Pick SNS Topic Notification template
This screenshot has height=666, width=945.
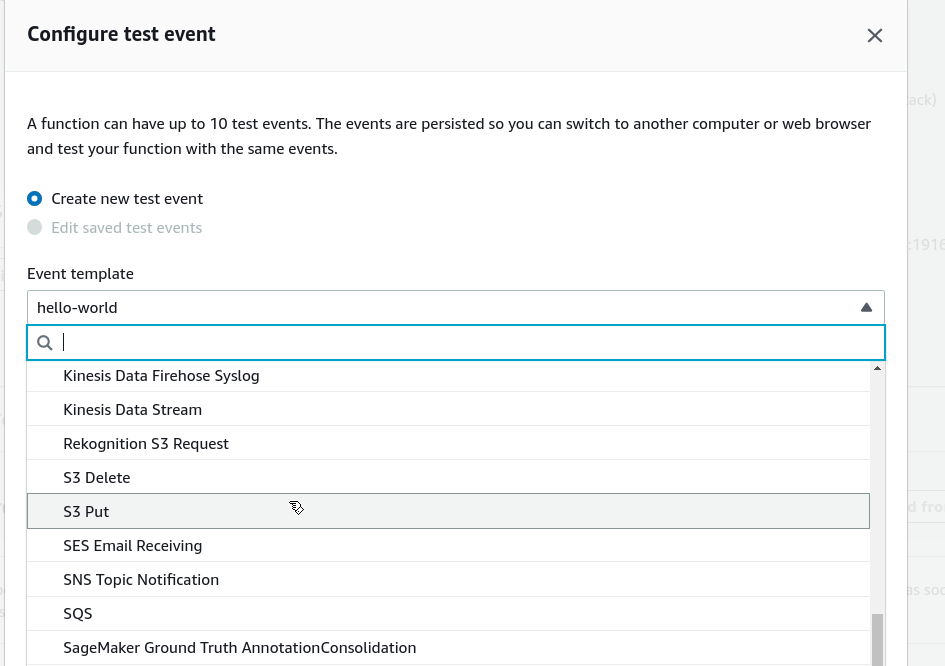[x=448, y=579]
